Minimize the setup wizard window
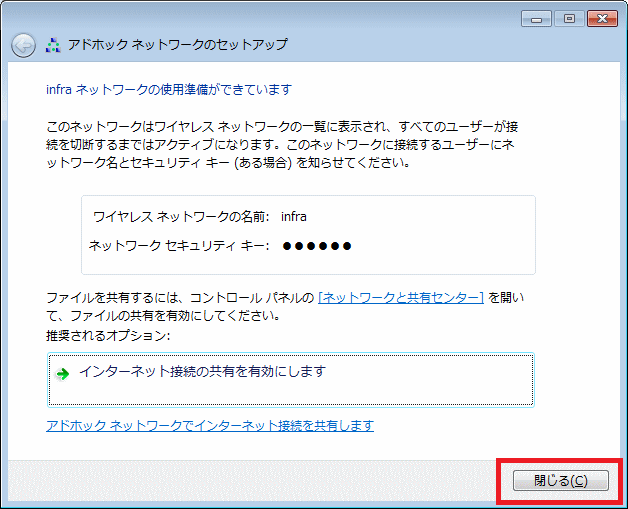Viewport: 628px width, 509px height. 536,19
